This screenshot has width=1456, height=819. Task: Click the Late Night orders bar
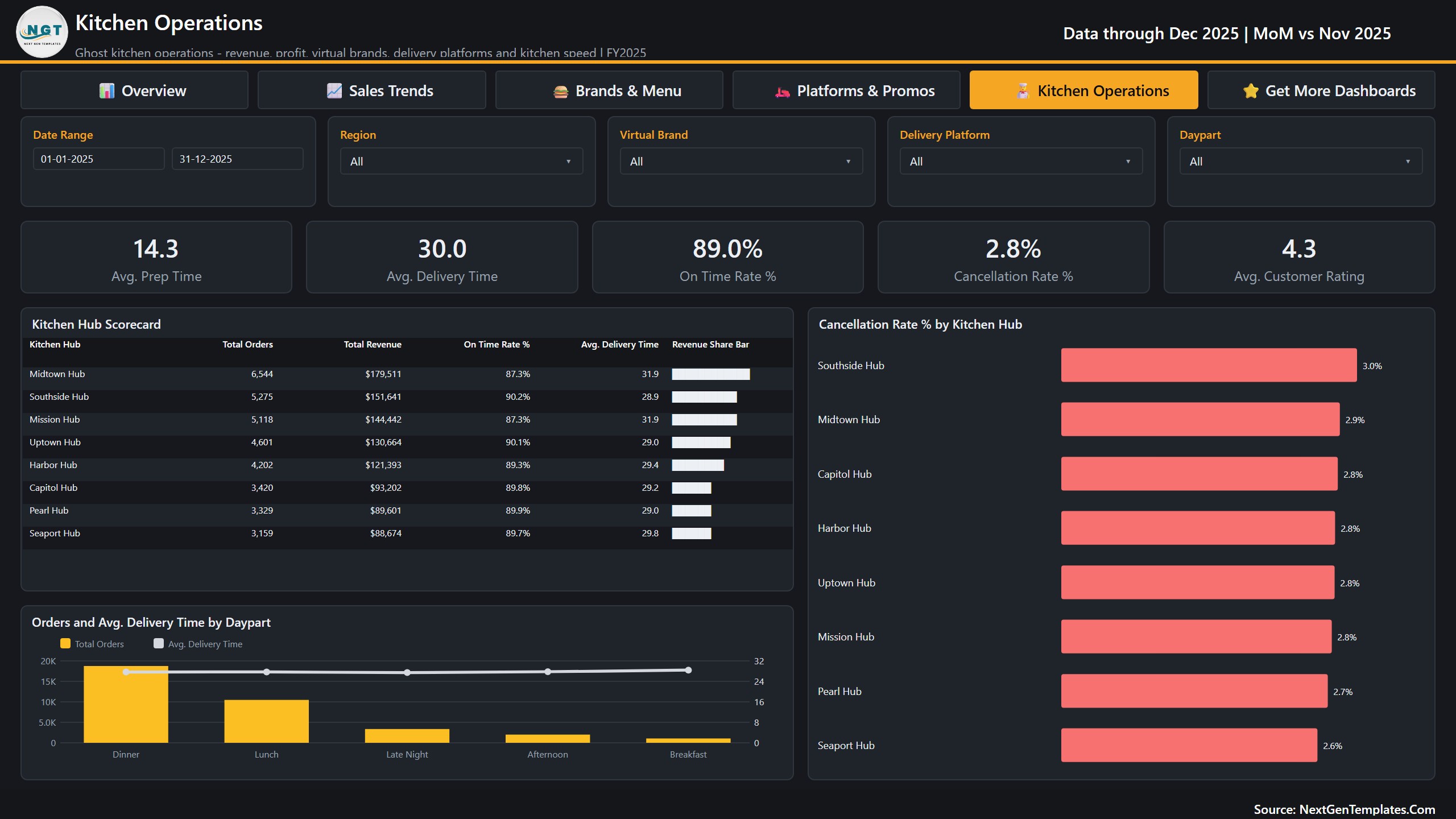407,736
